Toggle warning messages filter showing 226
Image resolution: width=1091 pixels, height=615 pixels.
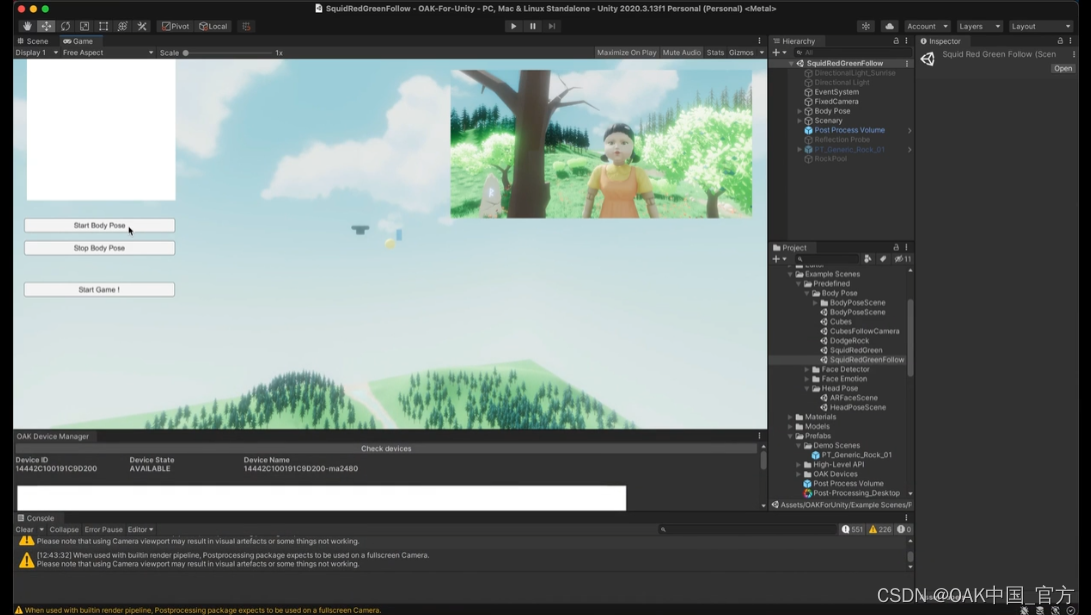(x=880, y=529)
